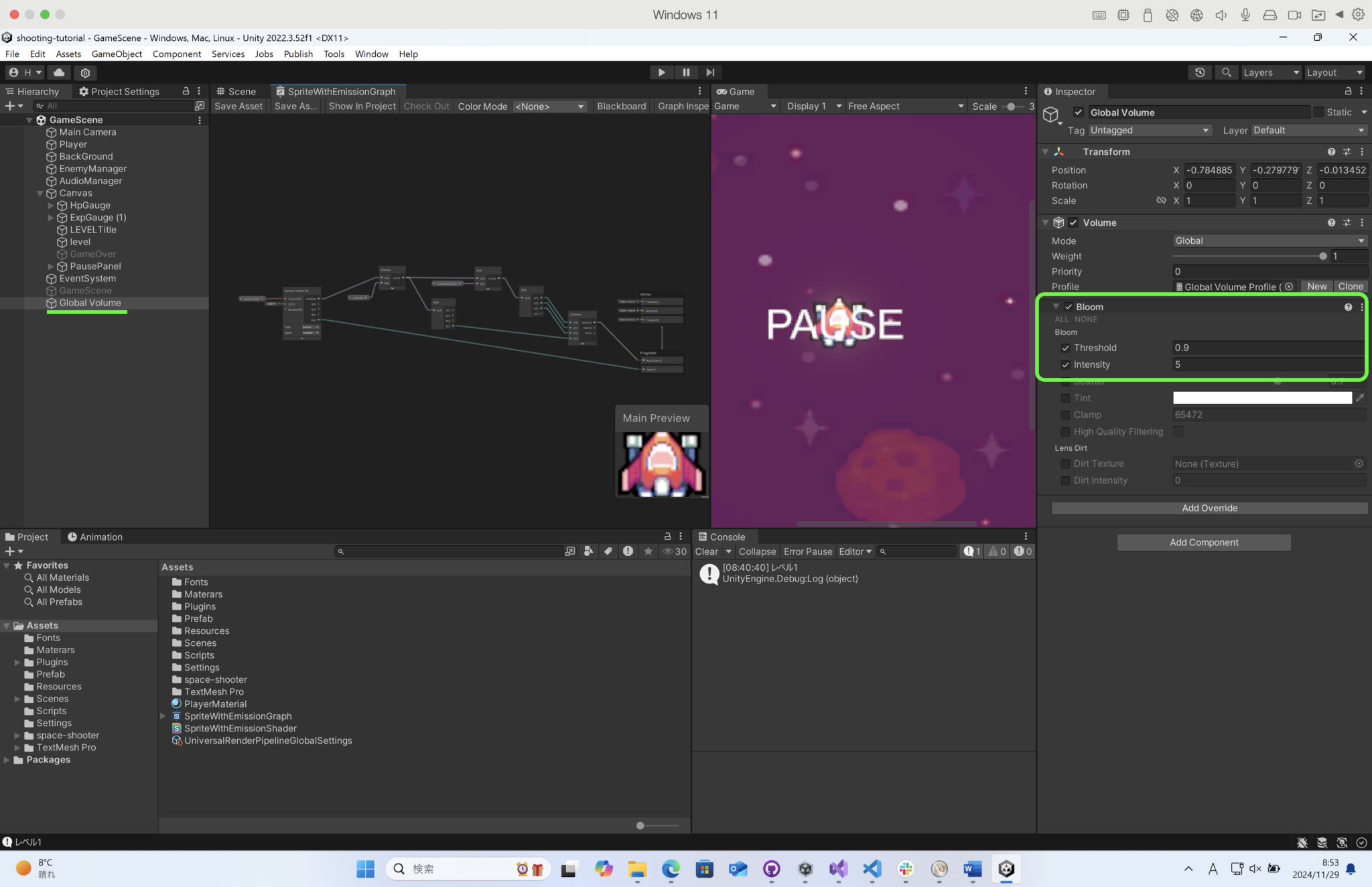The height and width of the screenshot is (887, 1372).
Task: Open the Tint color swatch in Bloom settings
Action: pyautogui.click(x=1261, y=397)
